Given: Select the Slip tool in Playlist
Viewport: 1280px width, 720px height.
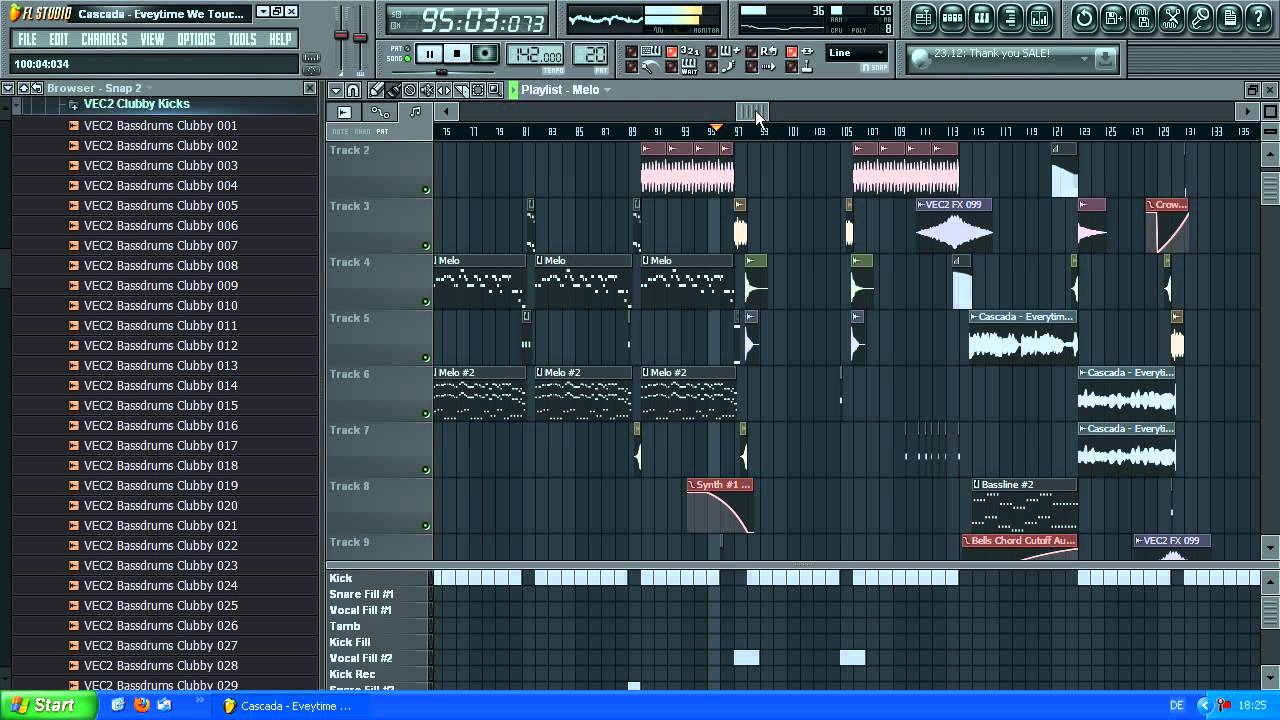Looking at the screenshot, I should 444,90.
